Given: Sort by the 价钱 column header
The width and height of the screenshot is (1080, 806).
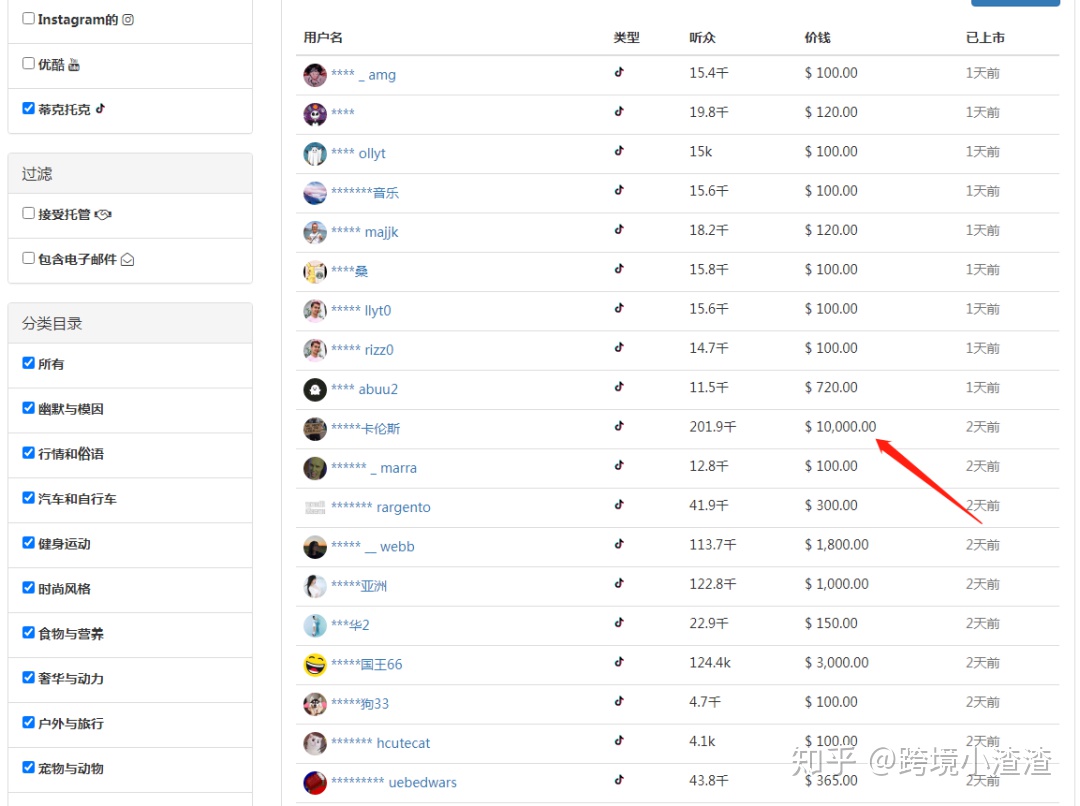Looking at the screenshot, I should pyautogui.click(x=817, y=38).
